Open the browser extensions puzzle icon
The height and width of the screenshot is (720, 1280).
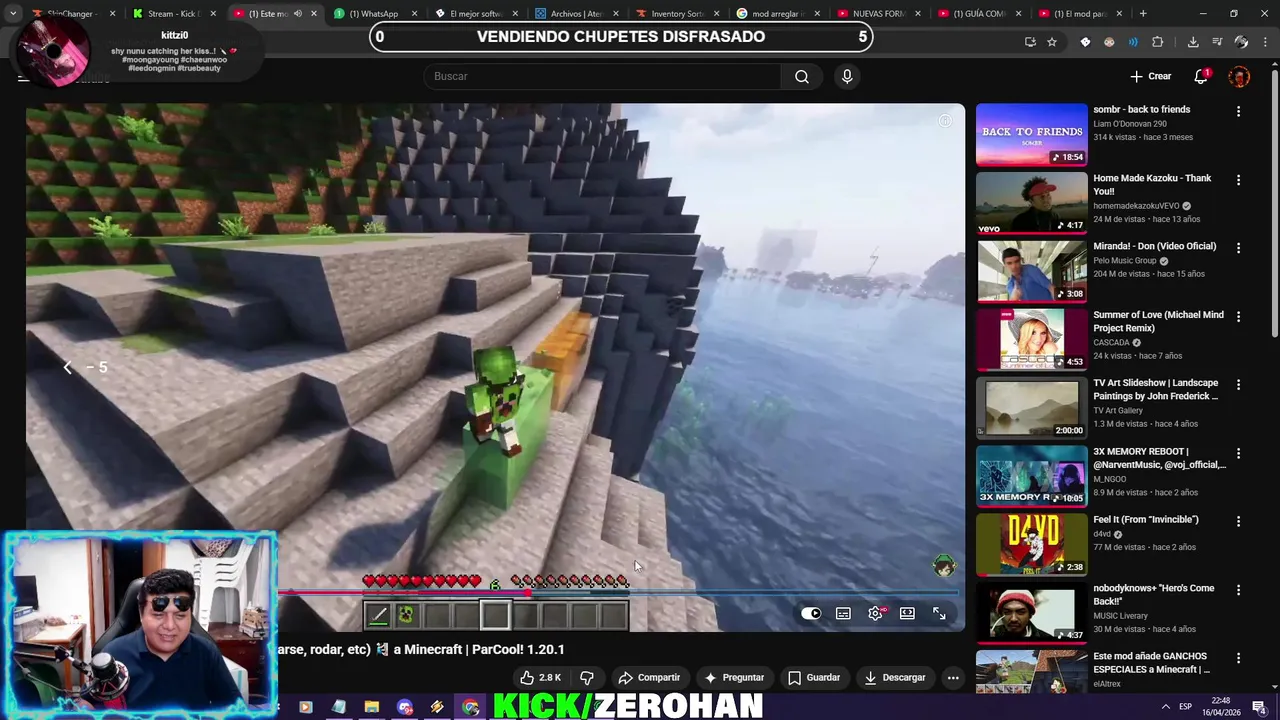coord(1158,42)
